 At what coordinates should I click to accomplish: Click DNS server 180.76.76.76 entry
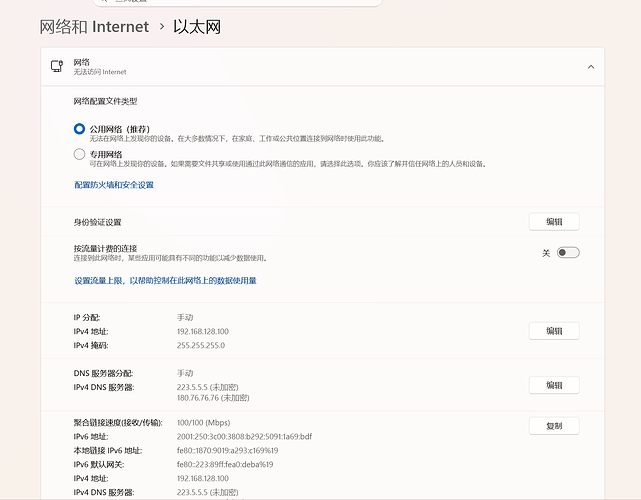tap(213, 398)
